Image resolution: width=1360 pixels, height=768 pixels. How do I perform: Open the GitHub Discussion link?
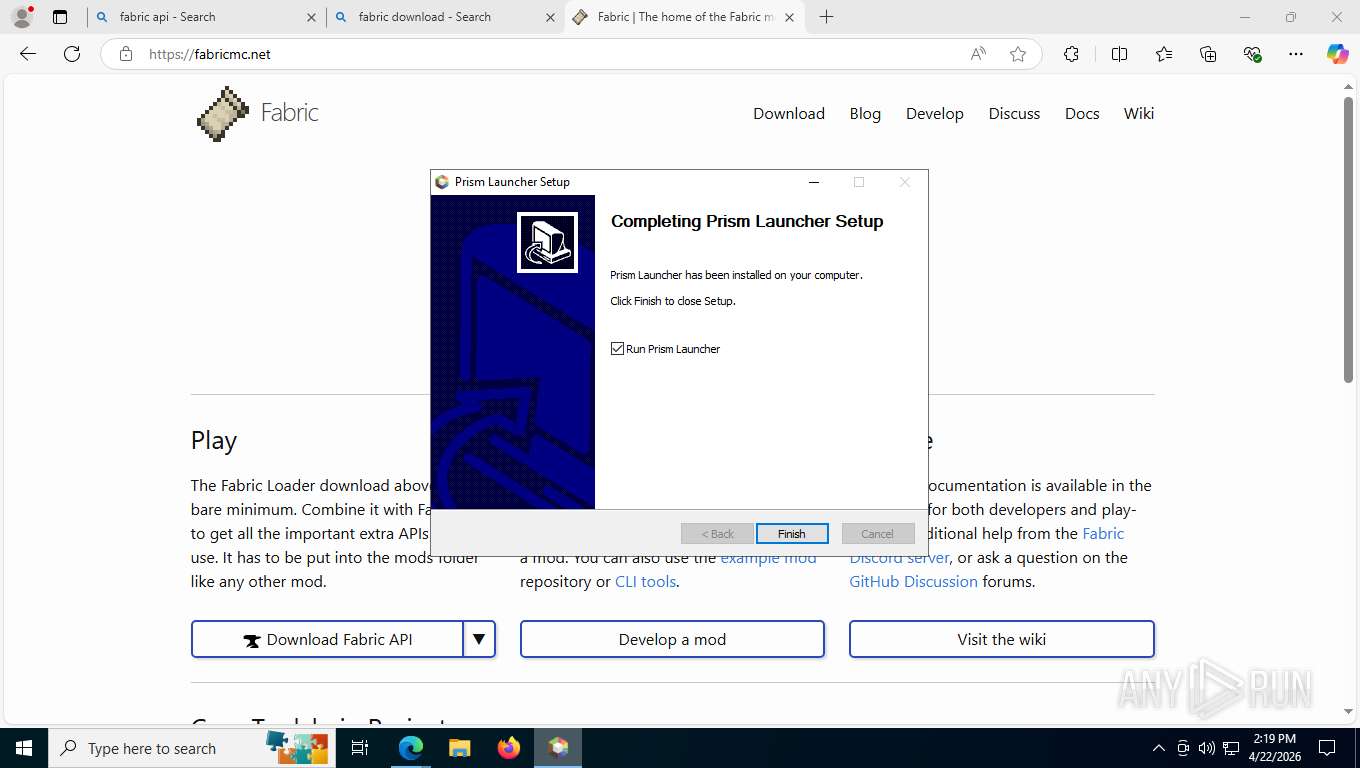click(x=914, y=581)
